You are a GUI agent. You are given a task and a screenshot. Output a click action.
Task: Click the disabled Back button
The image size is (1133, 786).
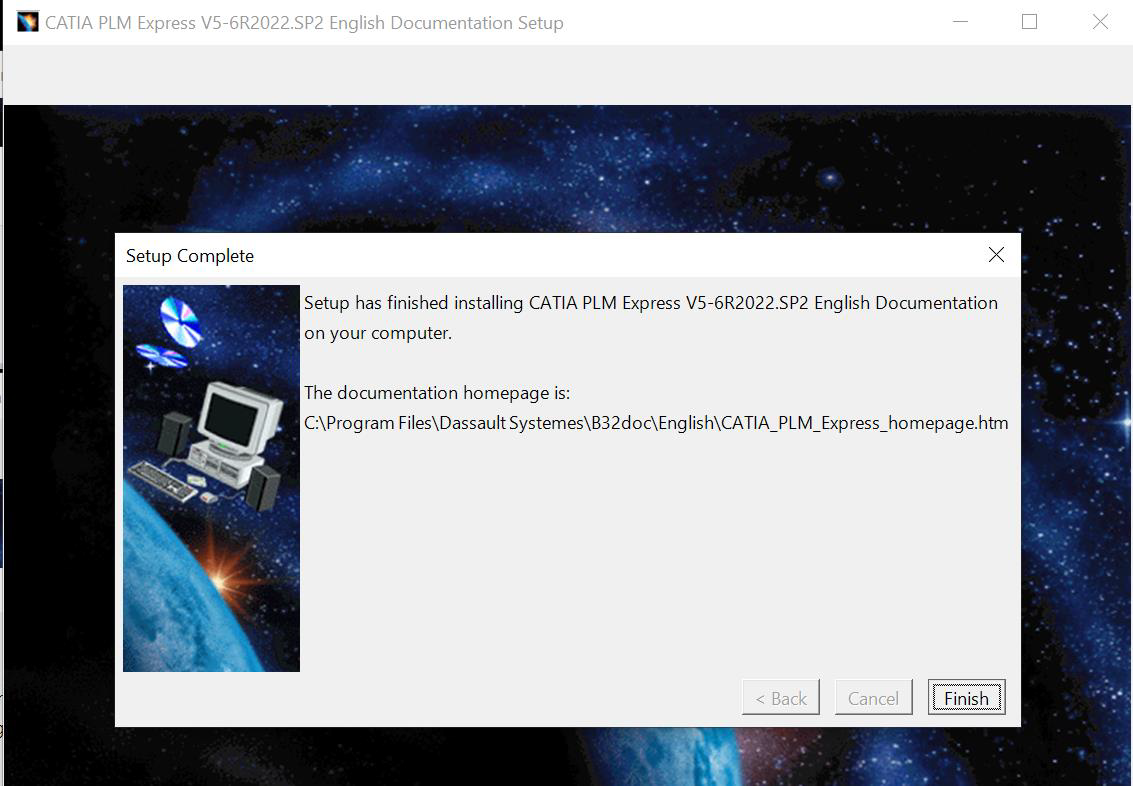coord(781,697)
